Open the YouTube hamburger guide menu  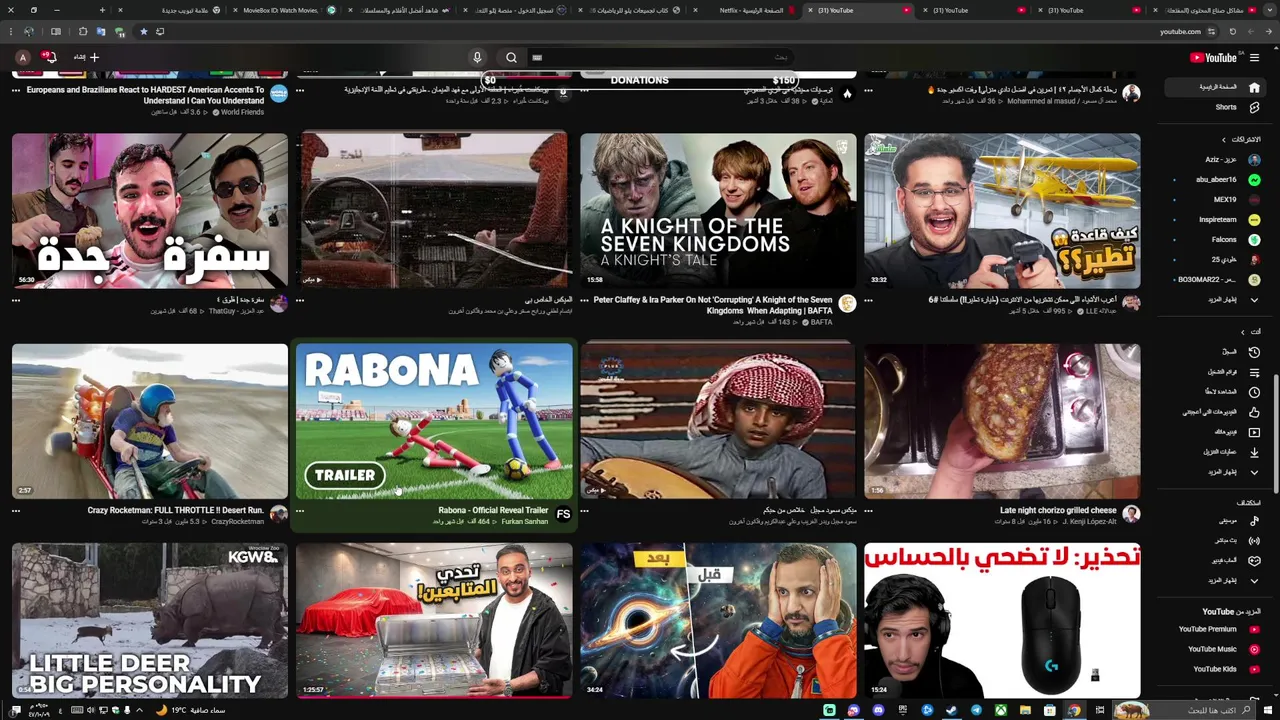(x=1254, y=57)
